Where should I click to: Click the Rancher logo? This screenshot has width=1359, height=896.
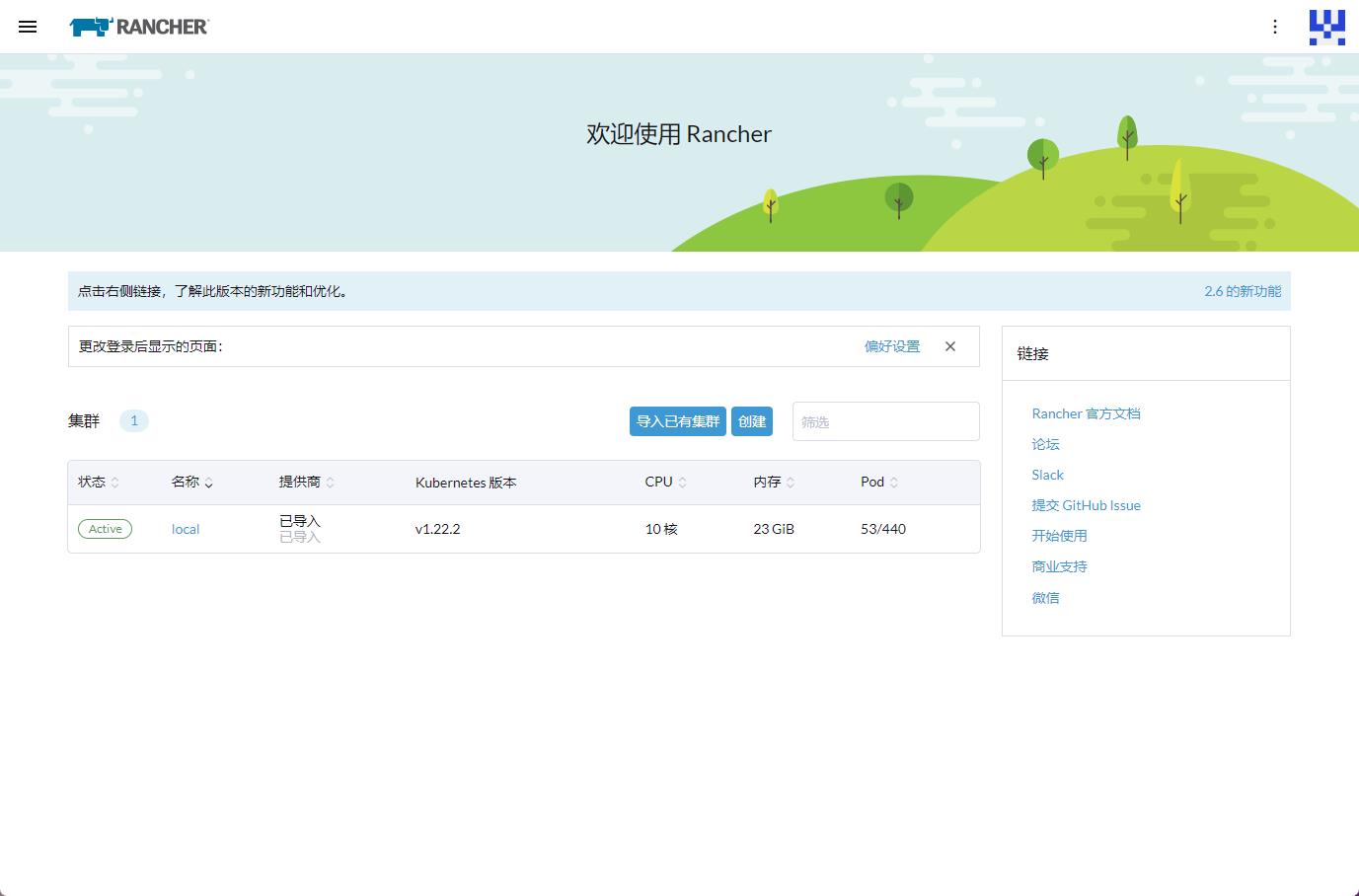tap(139, 27)
